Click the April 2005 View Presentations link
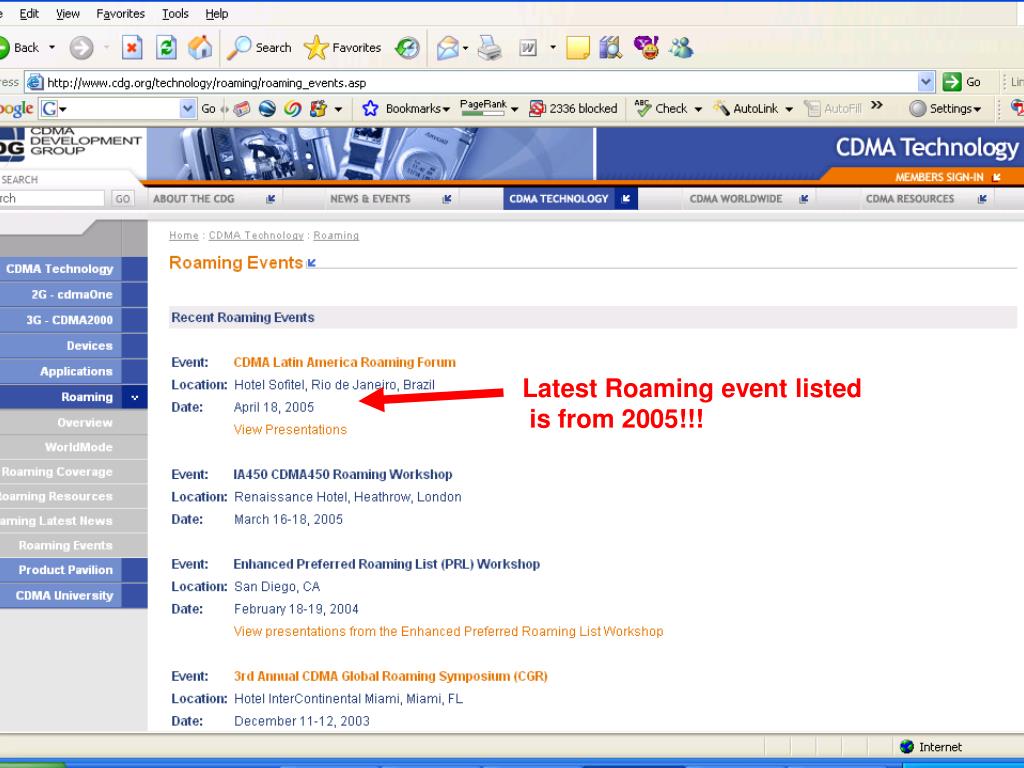Screen dimensions: 1024x768 coord(290,430)
